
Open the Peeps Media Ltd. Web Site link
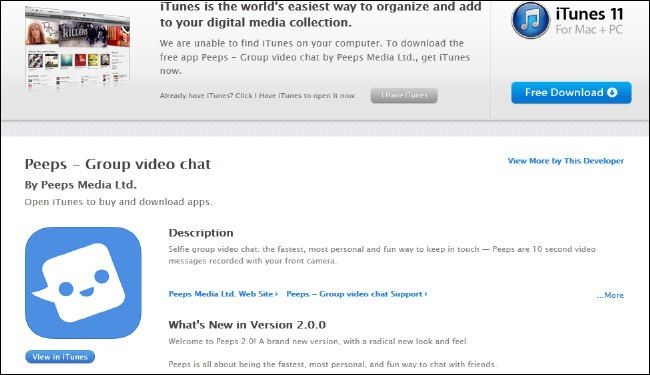[223, 294]
